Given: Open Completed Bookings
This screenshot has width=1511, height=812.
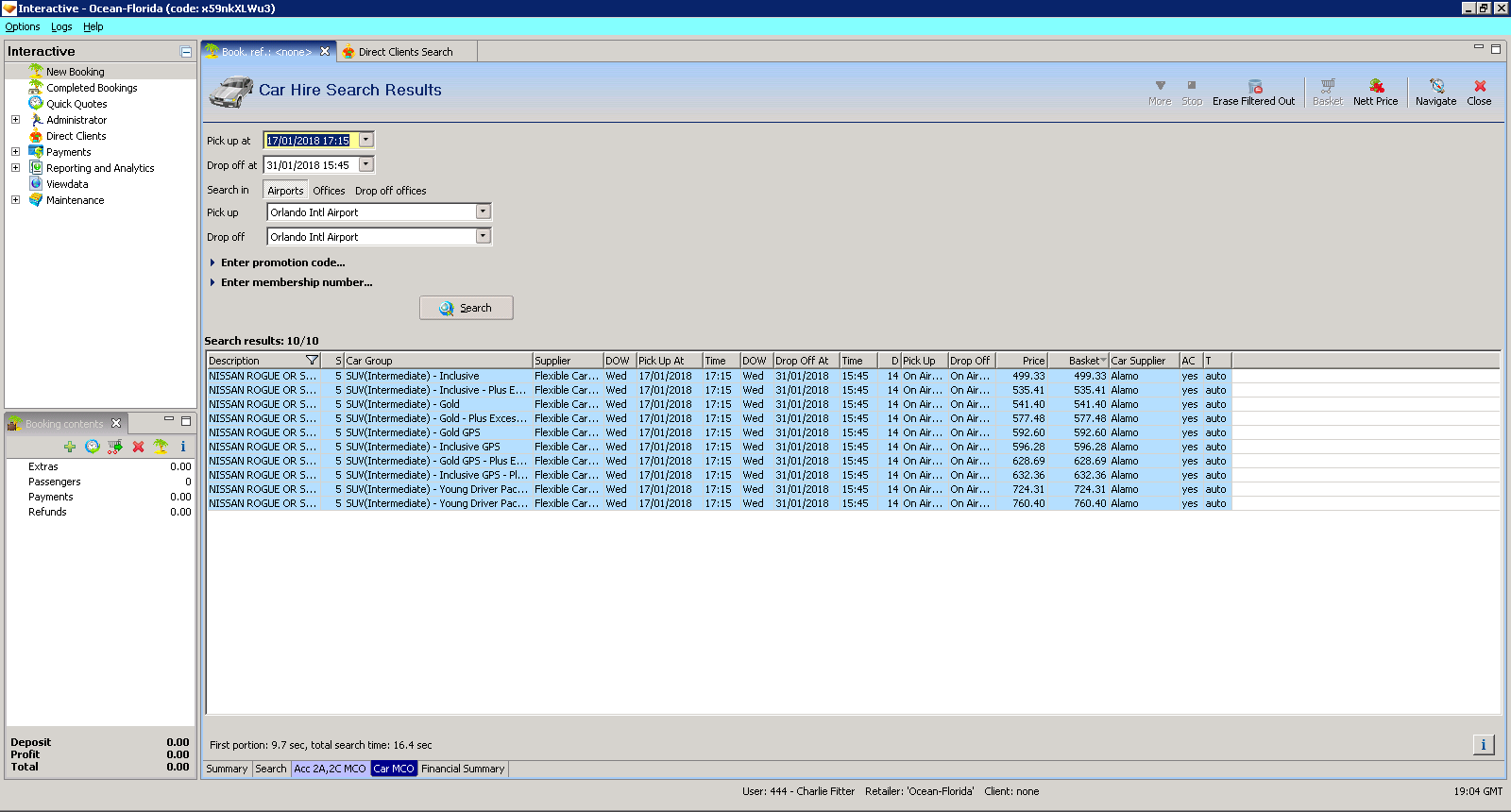Looking at the screenshot, I should 92,88.
